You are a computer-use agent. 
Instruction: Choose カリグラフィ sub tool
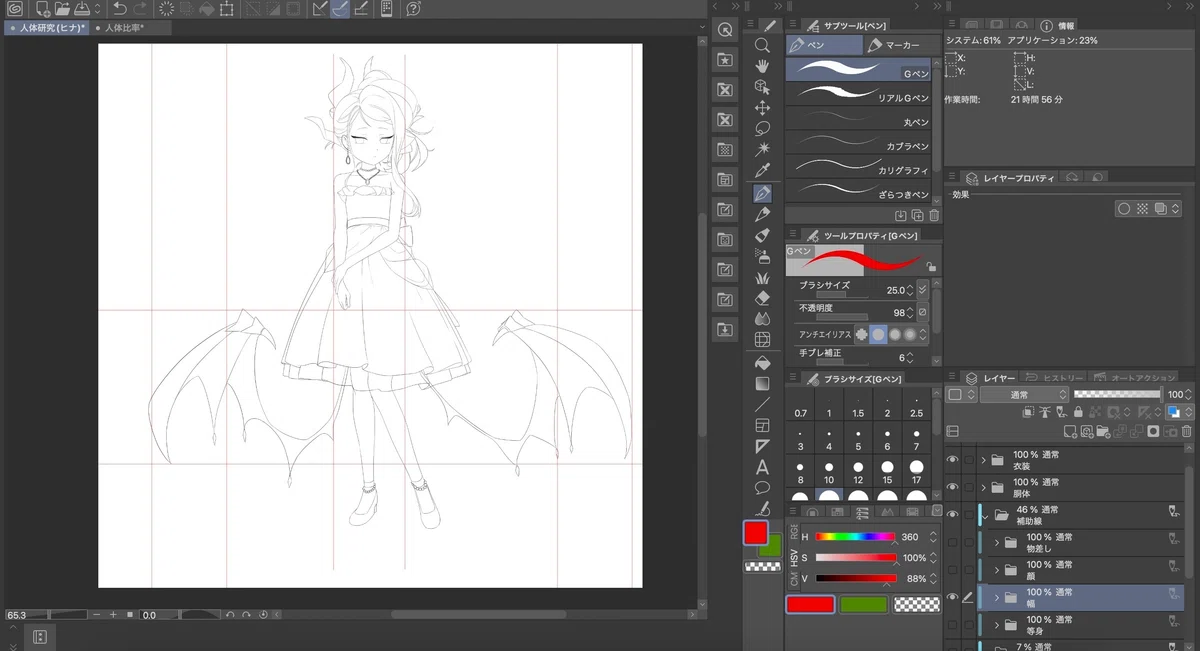pos(859,166)
